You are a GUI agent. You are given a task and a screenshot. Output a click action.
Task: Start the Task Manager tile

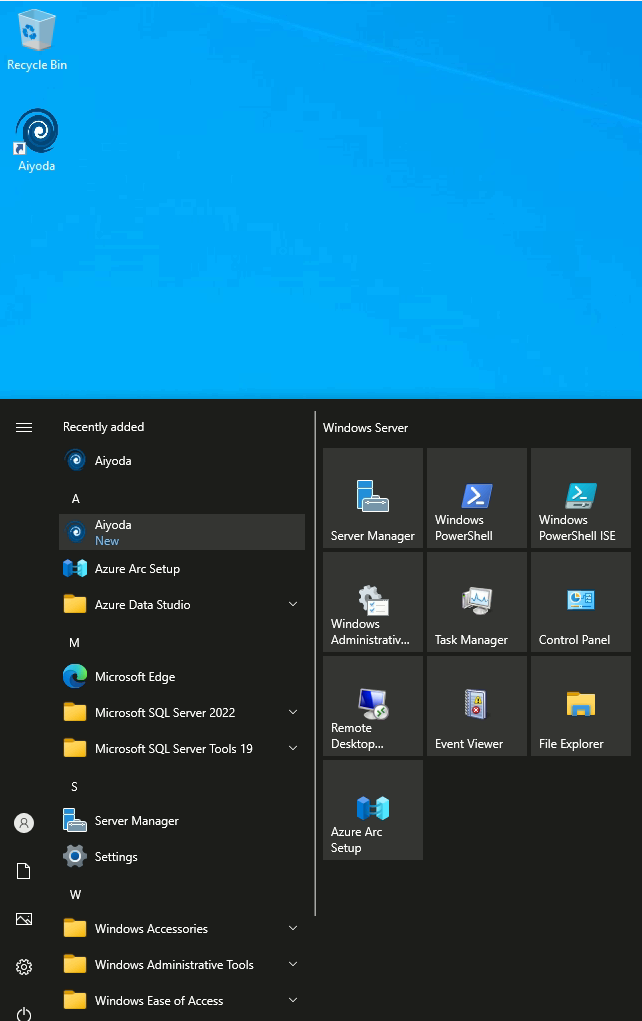point(477,602)
